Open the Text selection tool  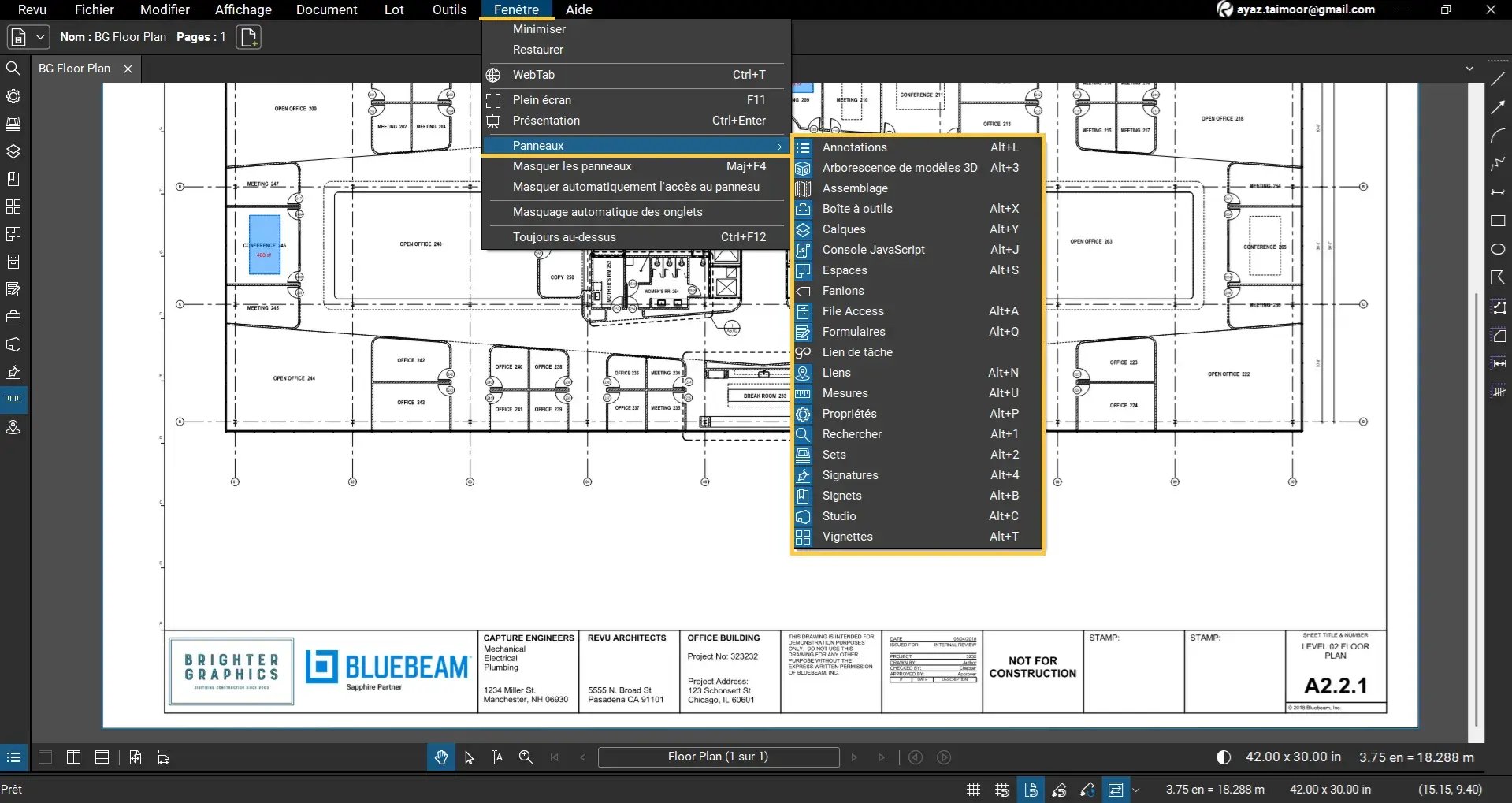point(496,757)
